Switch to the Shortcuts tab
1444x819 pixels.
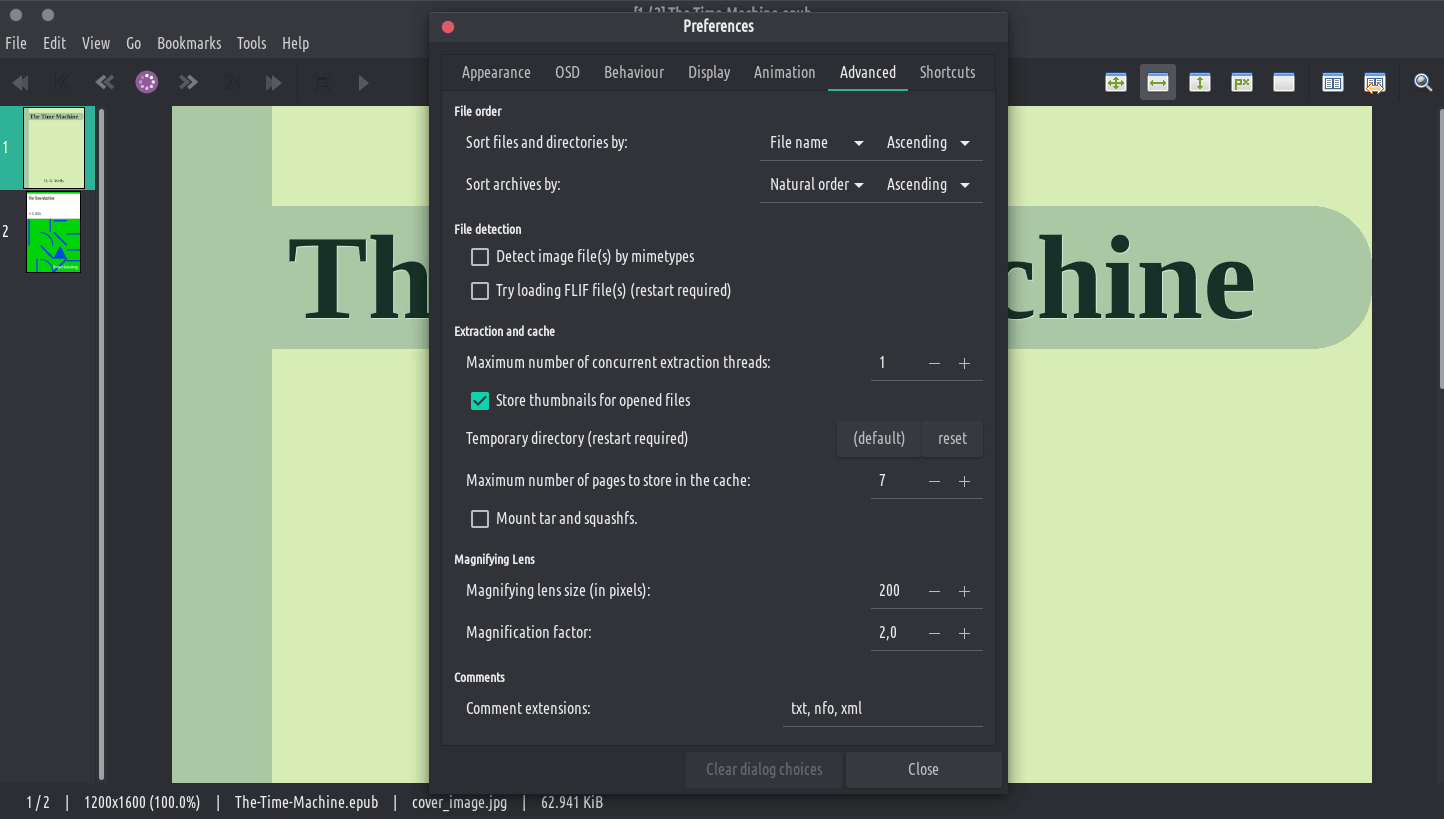[947, 73]
